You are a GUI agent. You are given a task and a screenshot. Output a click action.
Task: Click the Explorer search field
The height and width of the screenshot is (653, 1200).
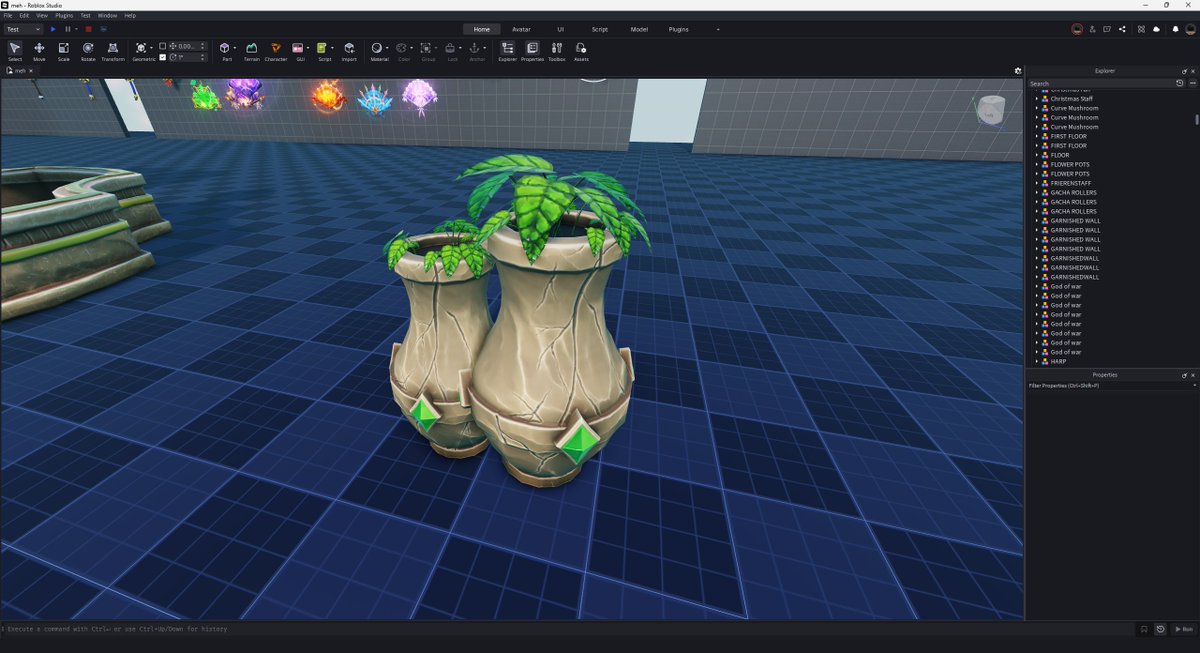(x=1101, y=83)
